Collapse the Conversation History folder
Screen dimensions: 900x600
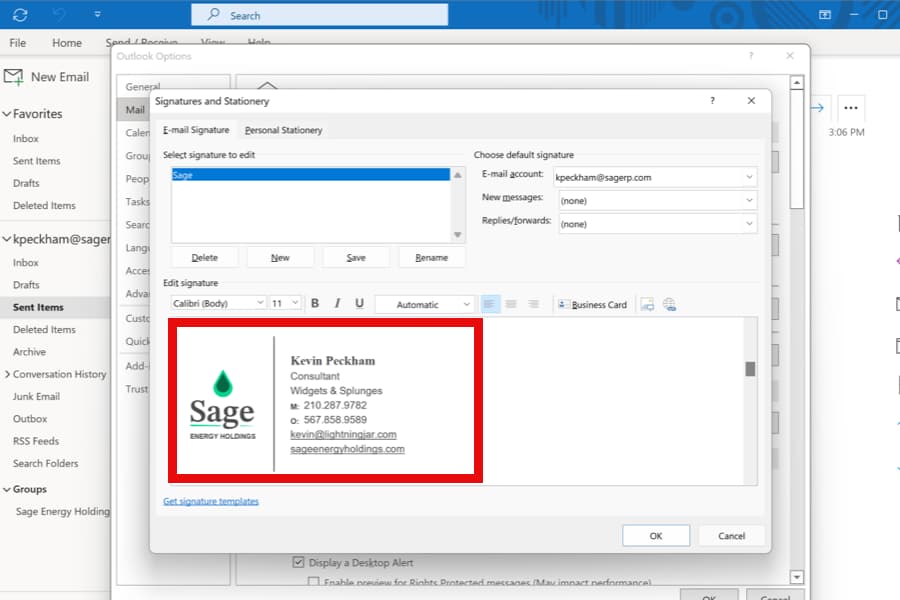(10, 373)
